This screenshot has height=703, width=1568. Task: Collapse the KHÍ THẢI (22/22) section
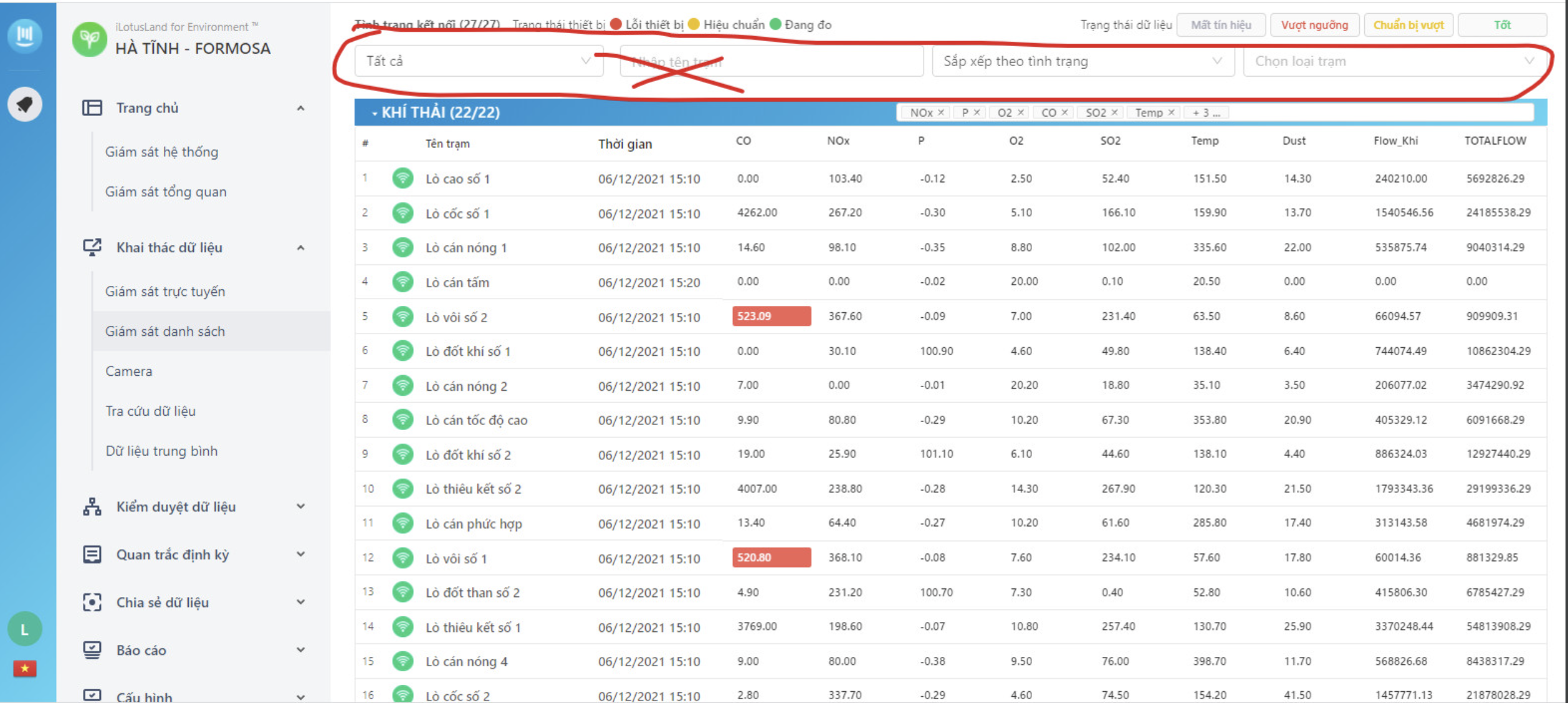click(x=375, y=113)
